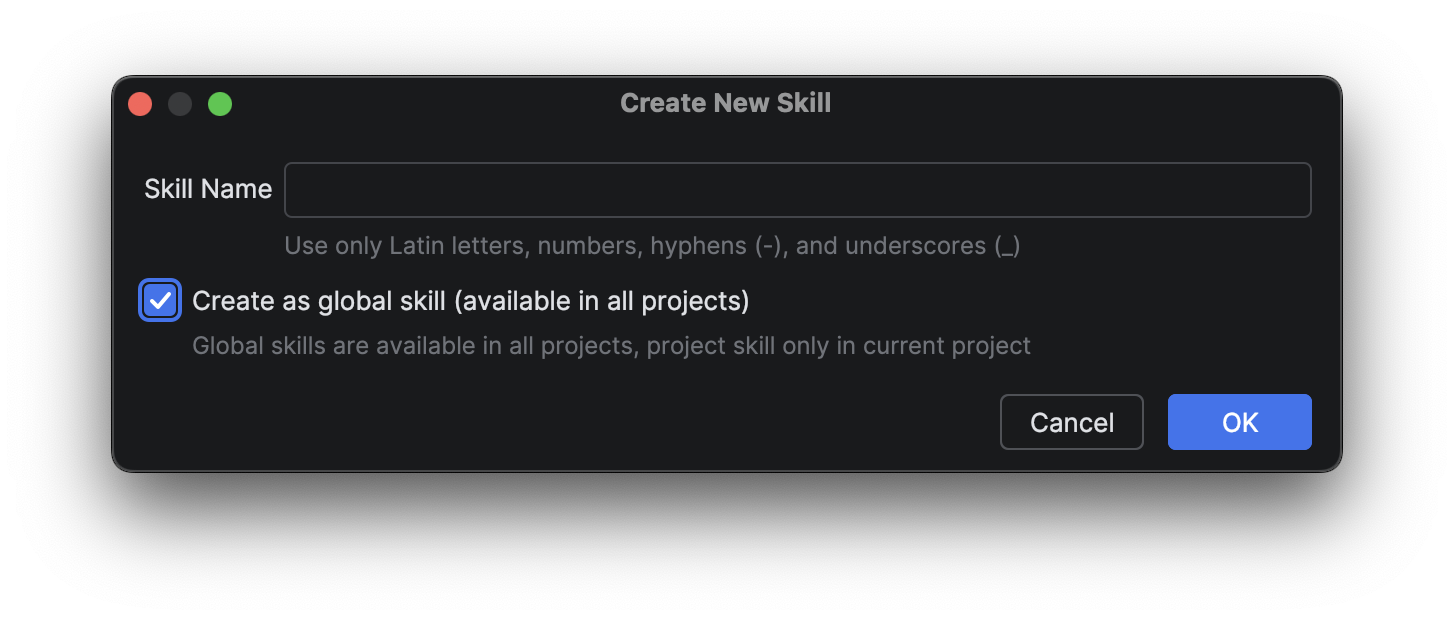The image size is (1454, 620).
Task: Confirm skill creation with OK
Action: (1239, 422)
